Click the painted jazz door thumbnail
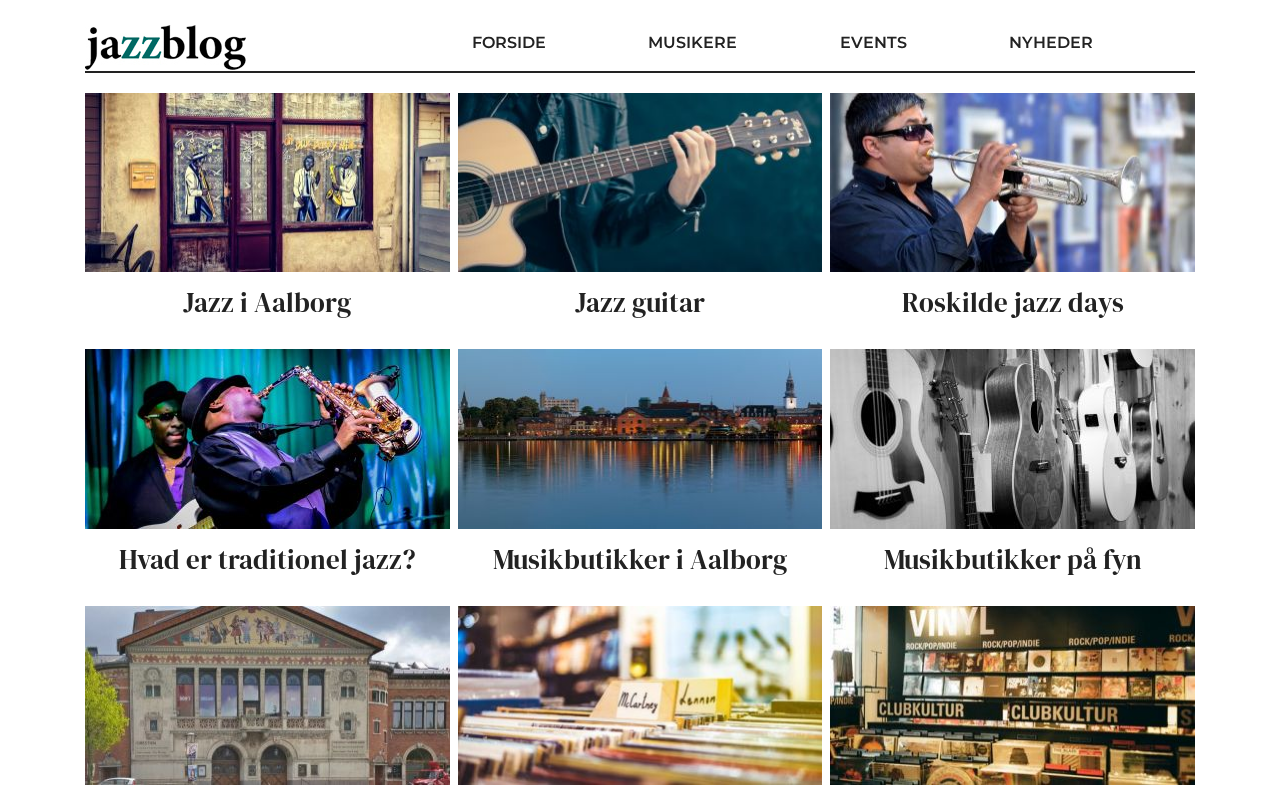Viewport: 1280px width, 800px height. click(x=267, y=182)
